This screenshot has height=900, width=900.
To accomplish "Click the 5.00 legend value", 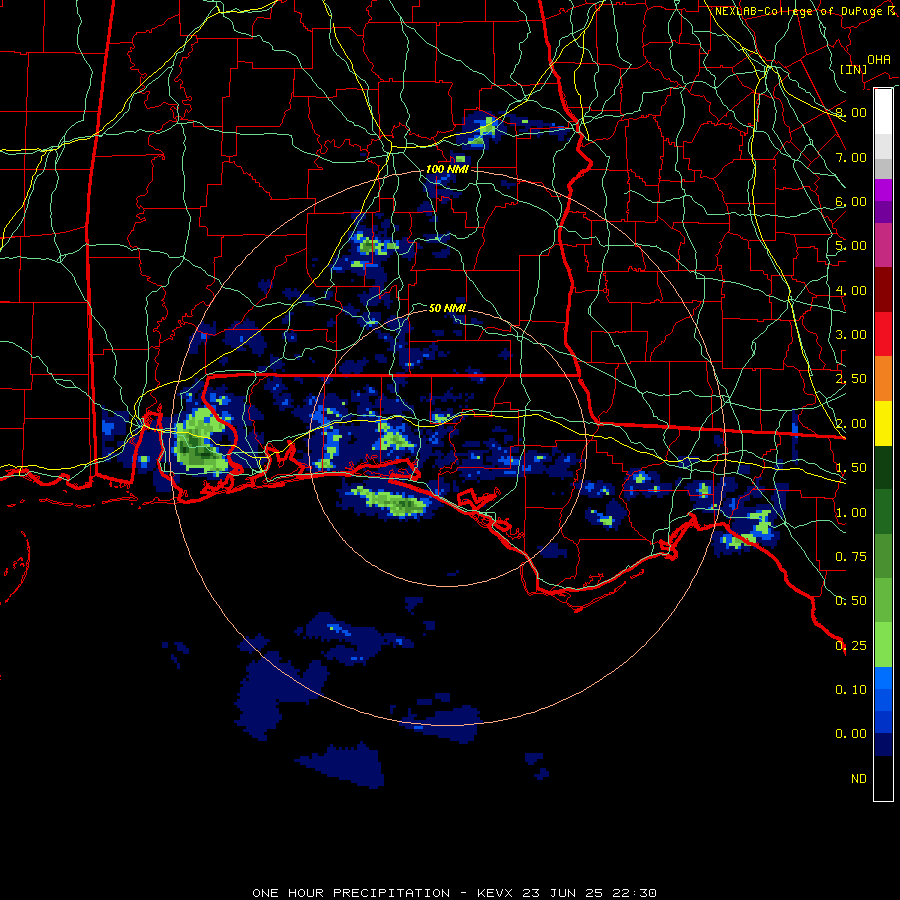I will (851, 246).
